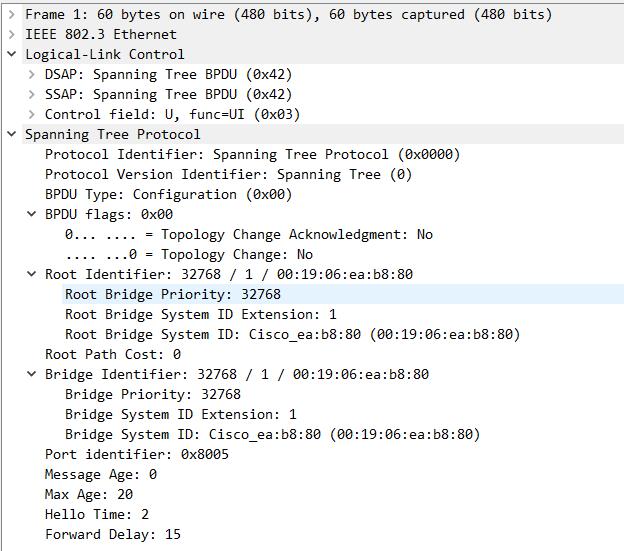This screenshot has width=624, height=551.
Task: Select the Root Bridge Priority row
Action: pos(172,294)
